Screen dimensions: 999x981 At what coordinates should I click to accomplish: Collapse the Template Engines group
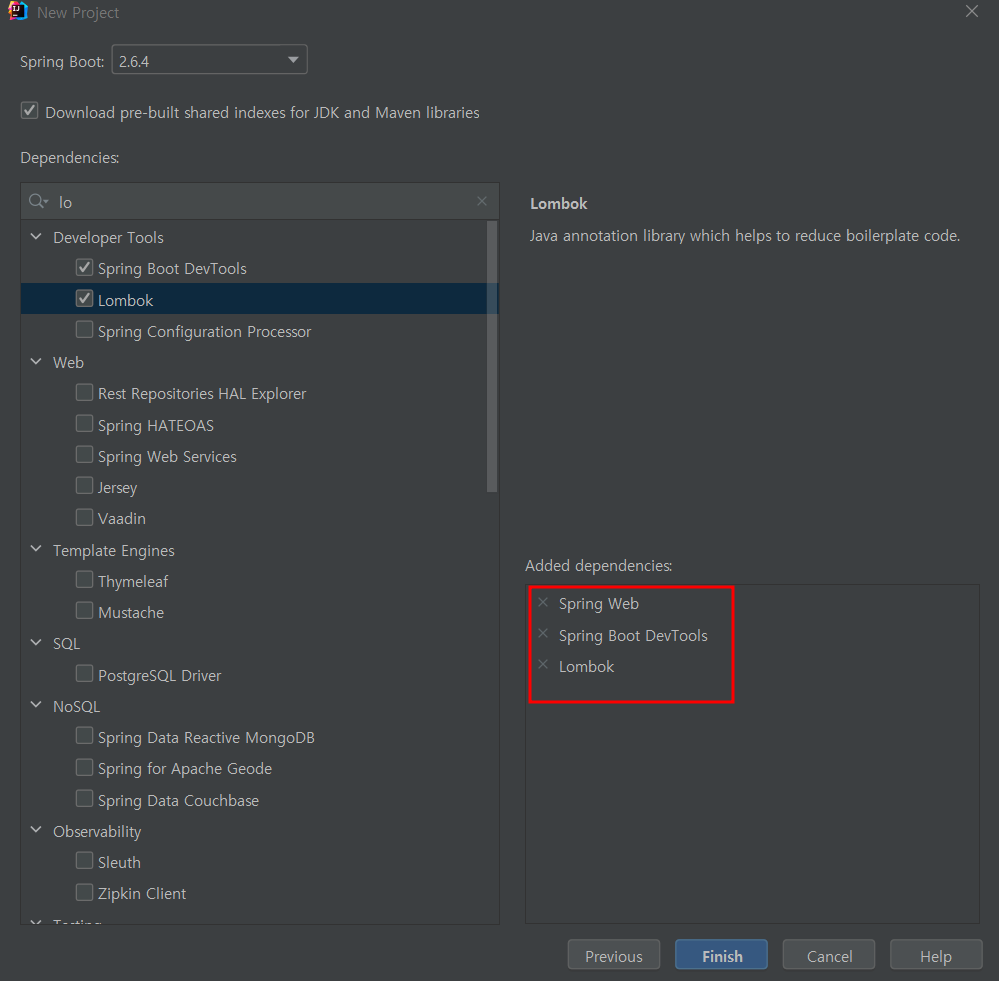click(36, 549)
